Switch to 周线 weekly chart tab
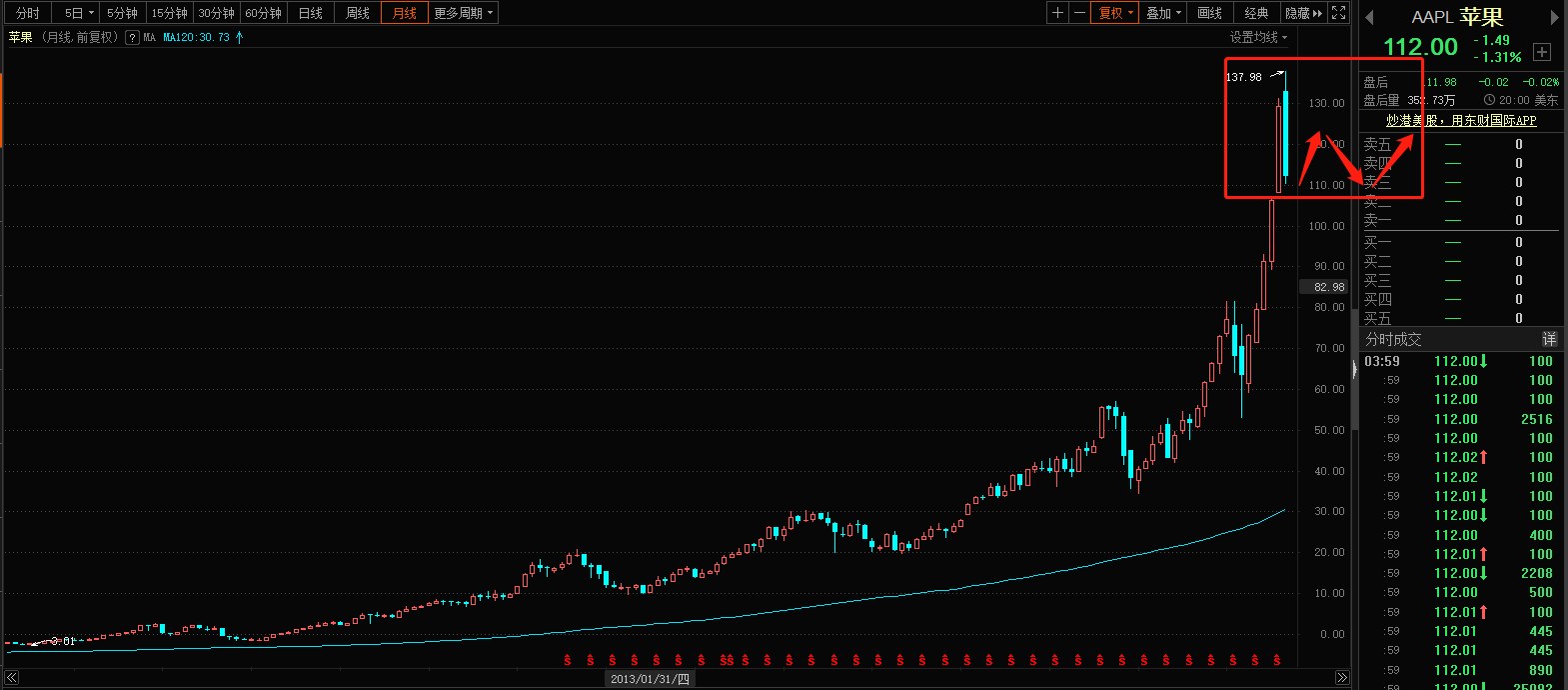 tap(358, 13)
